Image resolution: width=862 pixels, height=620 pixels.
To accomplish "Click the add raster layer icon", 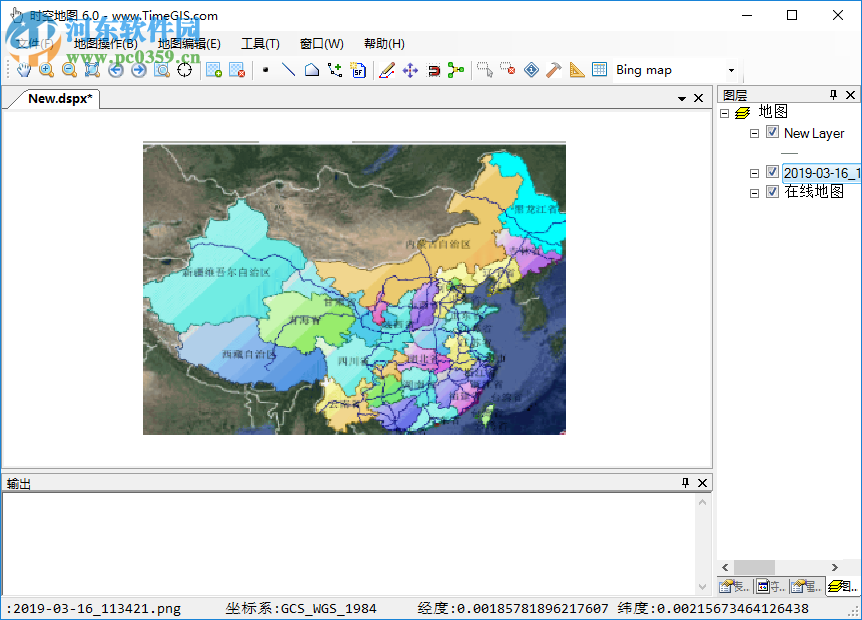I will [x=213, y=70].
